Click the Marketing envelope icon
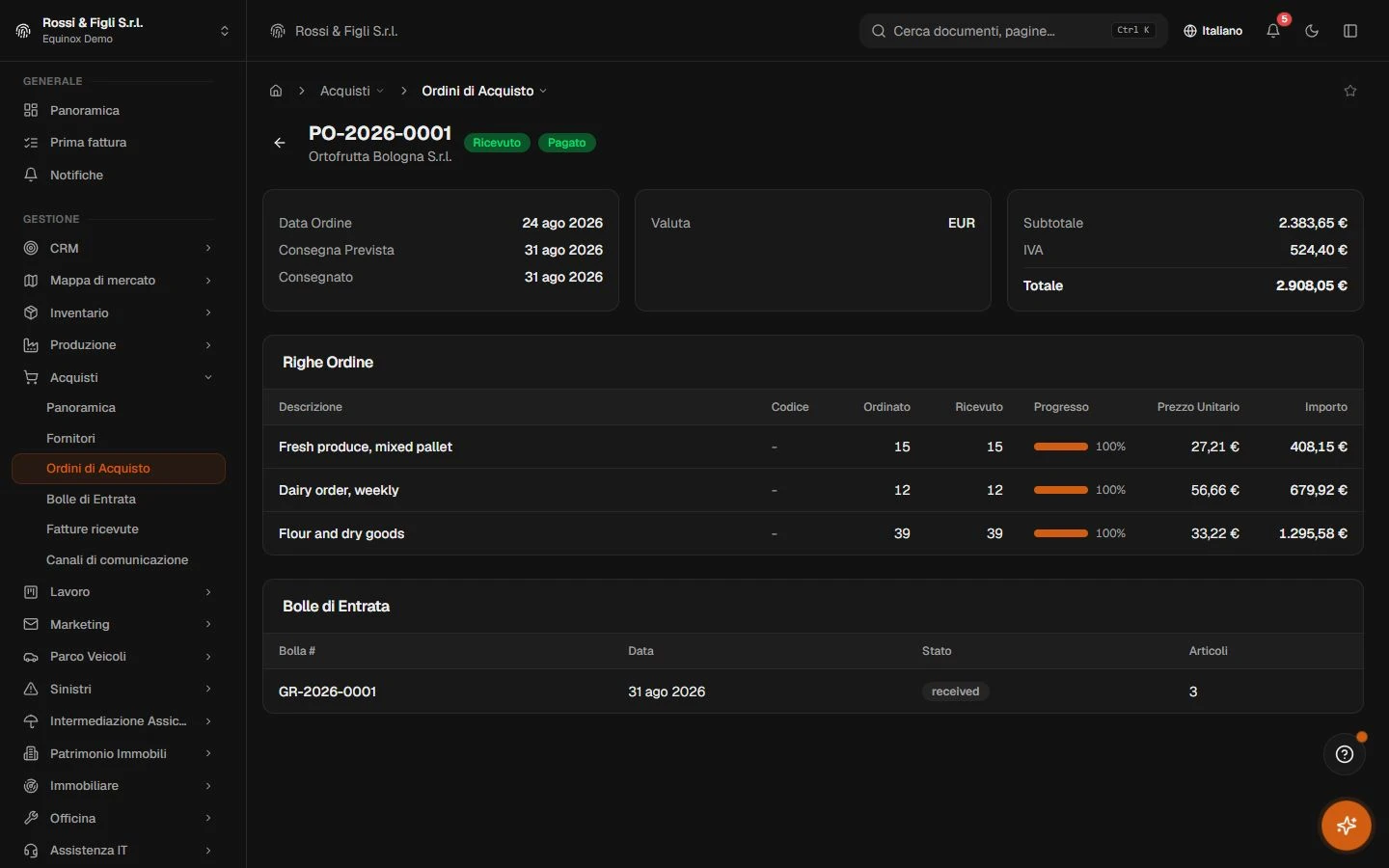The height and width of the screenshot is (868, 1389). pyautogui.click(x=31, y=624)
